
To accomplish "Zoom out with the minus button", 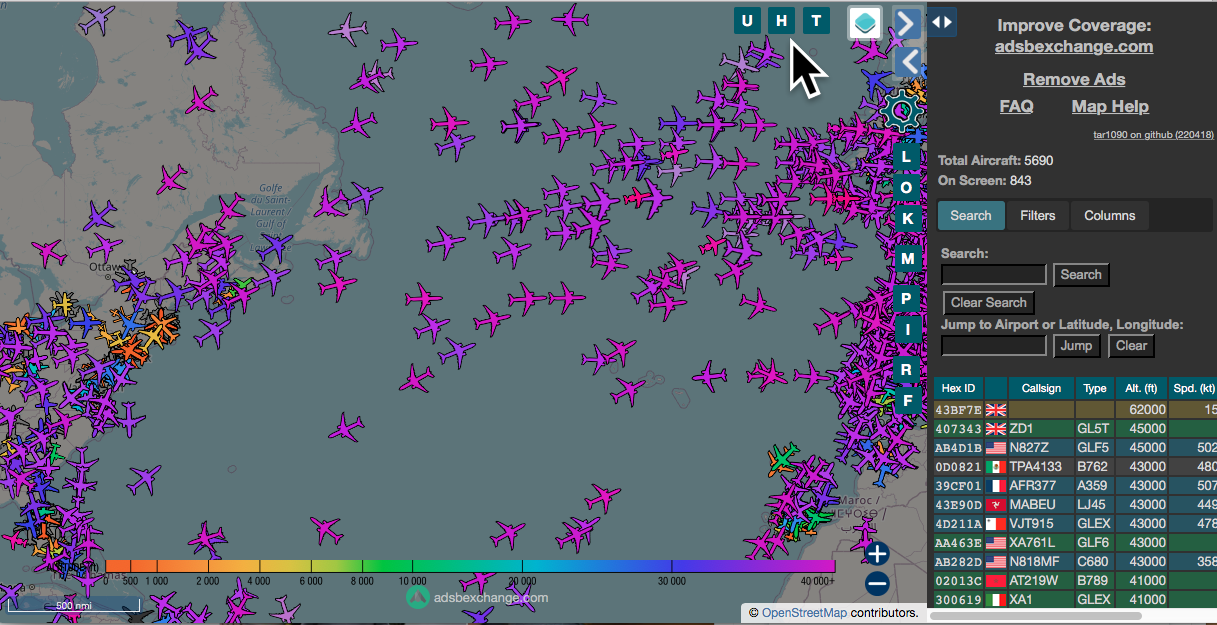I will [877, 583].
